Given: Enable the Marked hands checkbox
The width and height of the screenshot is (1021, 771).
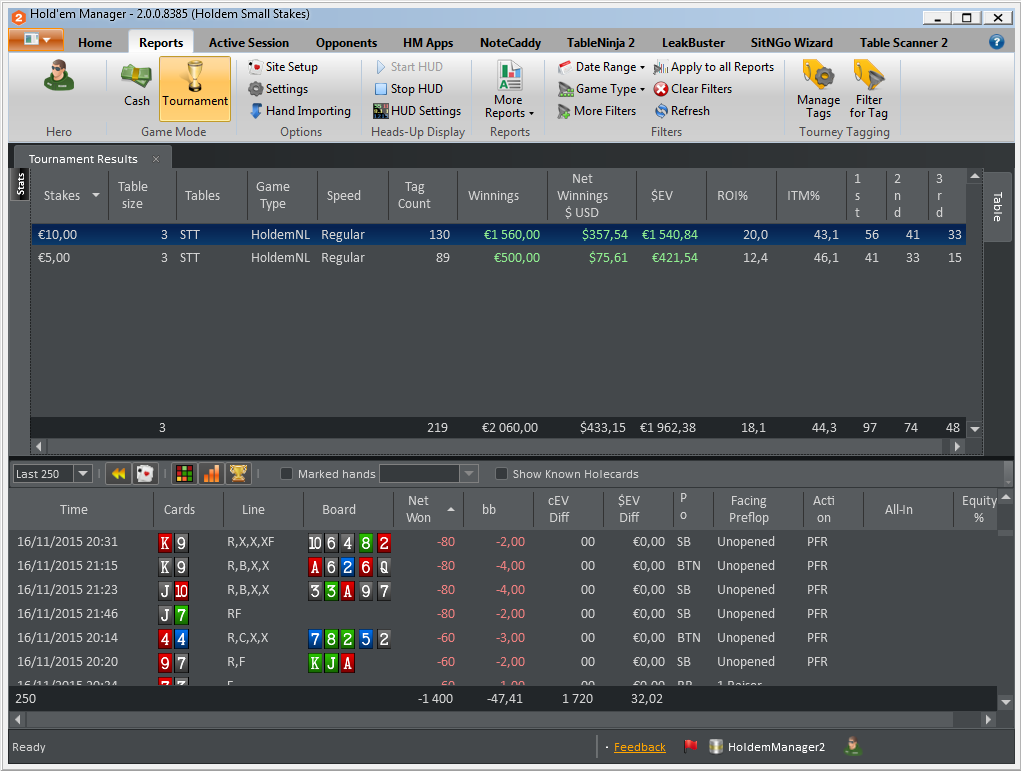Looking at the screenshot, I should tap(287, 474).
